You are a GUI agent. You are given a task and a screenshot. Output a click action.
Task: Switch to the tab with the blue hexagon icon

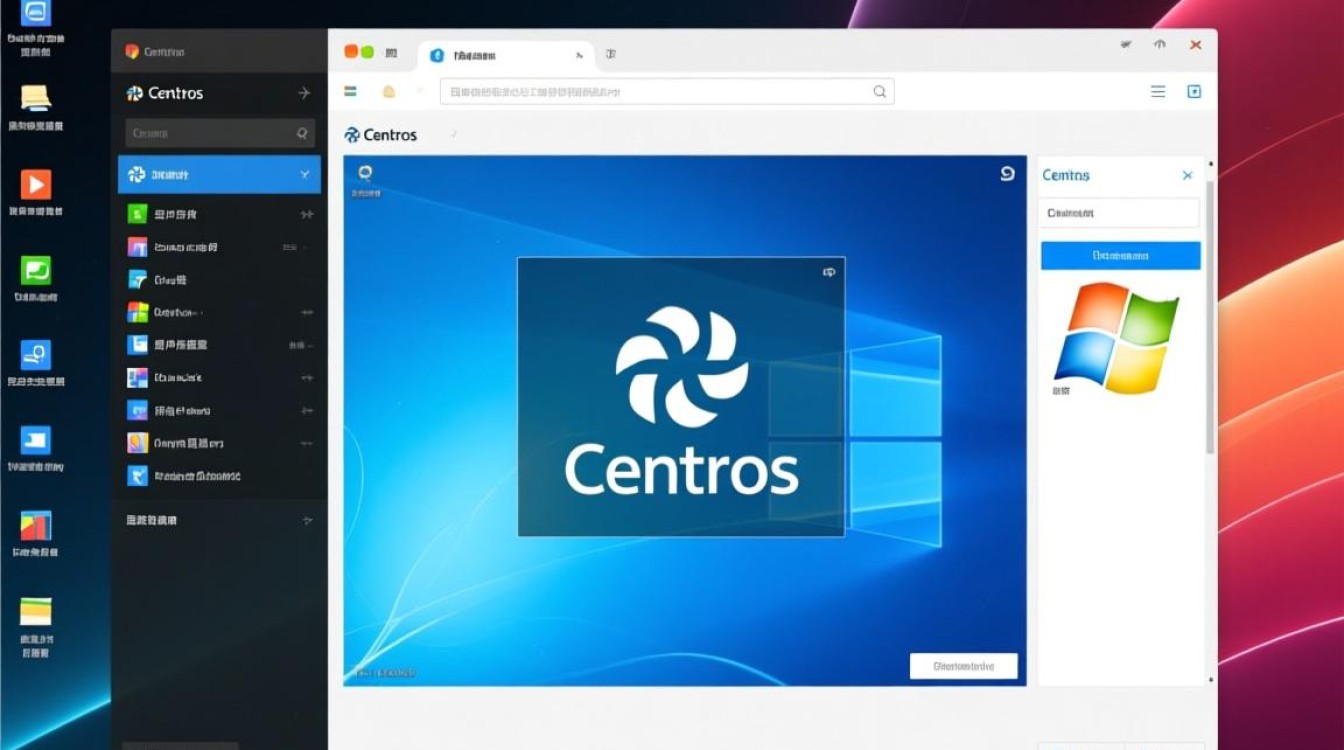coord(506,56)
